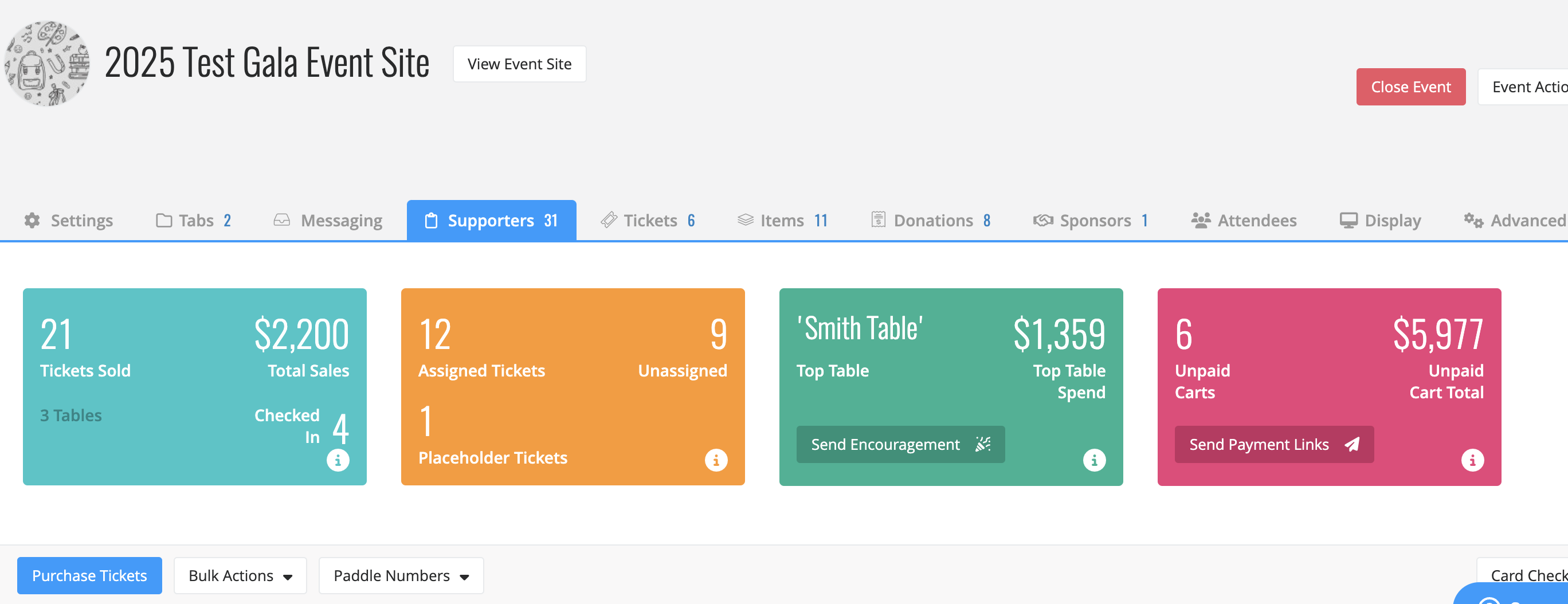The height and width of the screenshot is (604, 1568).
Task: Click the $2,200 Total Sales value
Action: coord(301,334)
